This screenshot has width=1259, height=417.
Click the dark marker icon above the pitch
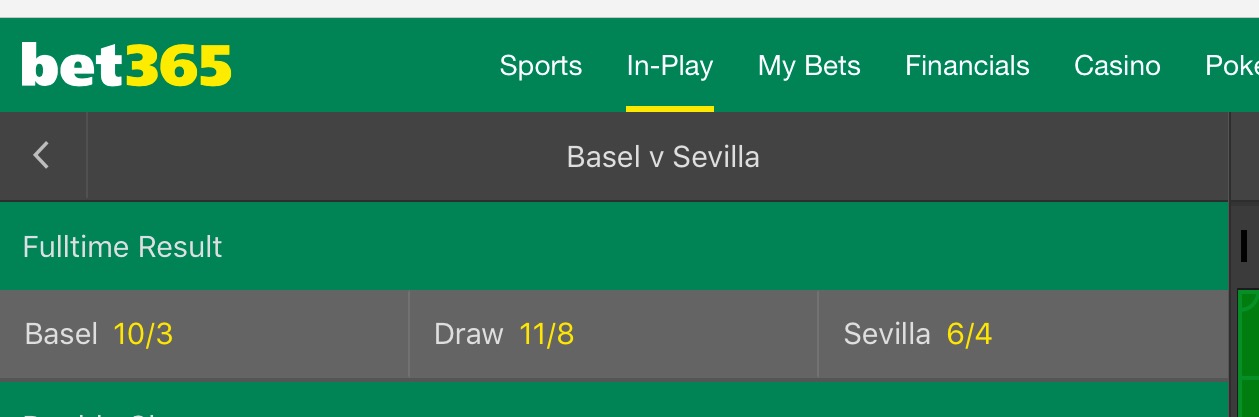click(1244, 245)
